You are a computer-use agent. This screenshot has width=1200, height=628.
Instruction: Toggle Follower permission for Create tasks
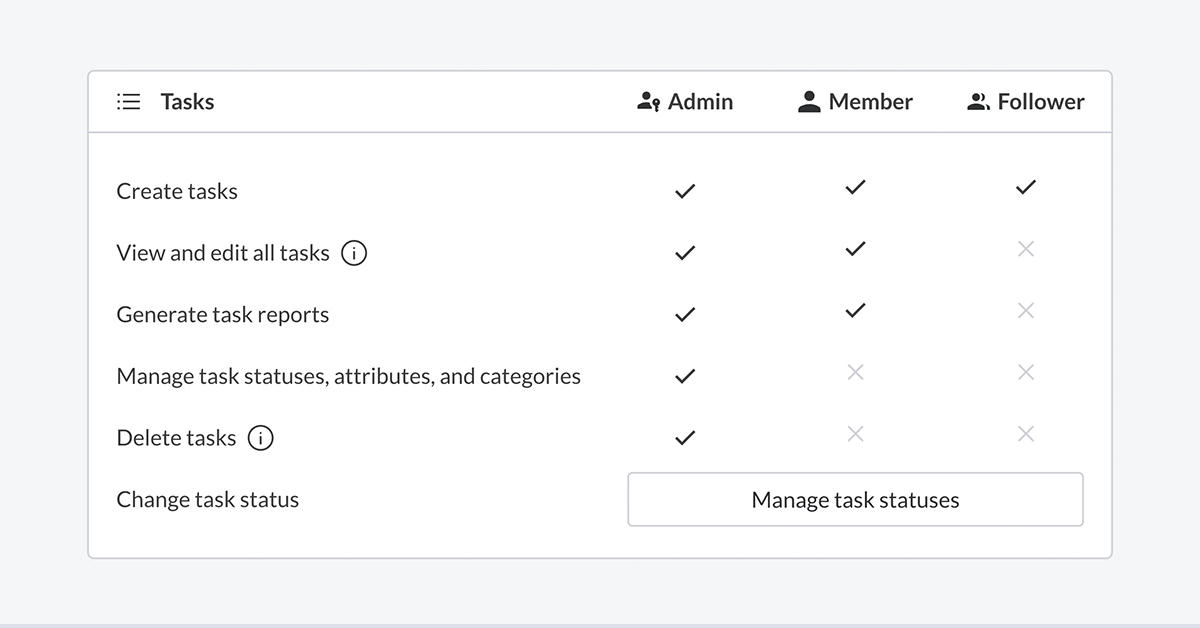coord(1025,186)
